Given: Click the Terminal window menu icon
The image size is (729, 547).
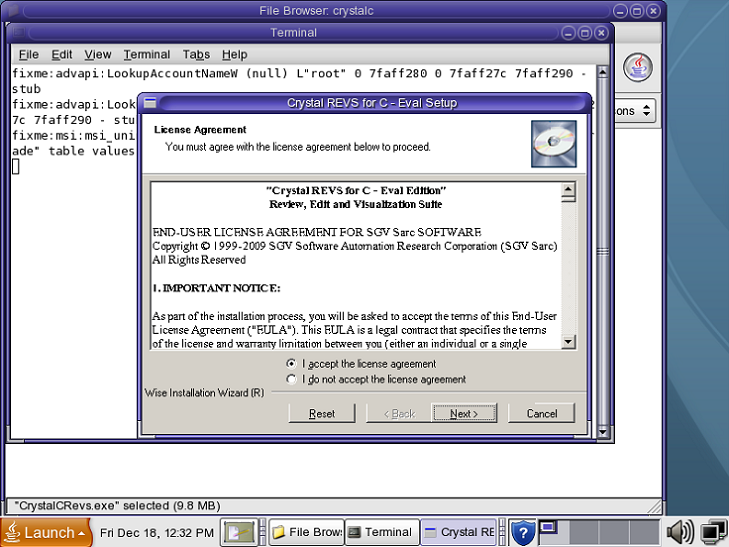Looking at the screenshot, I should pyautogui.click(x=20, y=33).
